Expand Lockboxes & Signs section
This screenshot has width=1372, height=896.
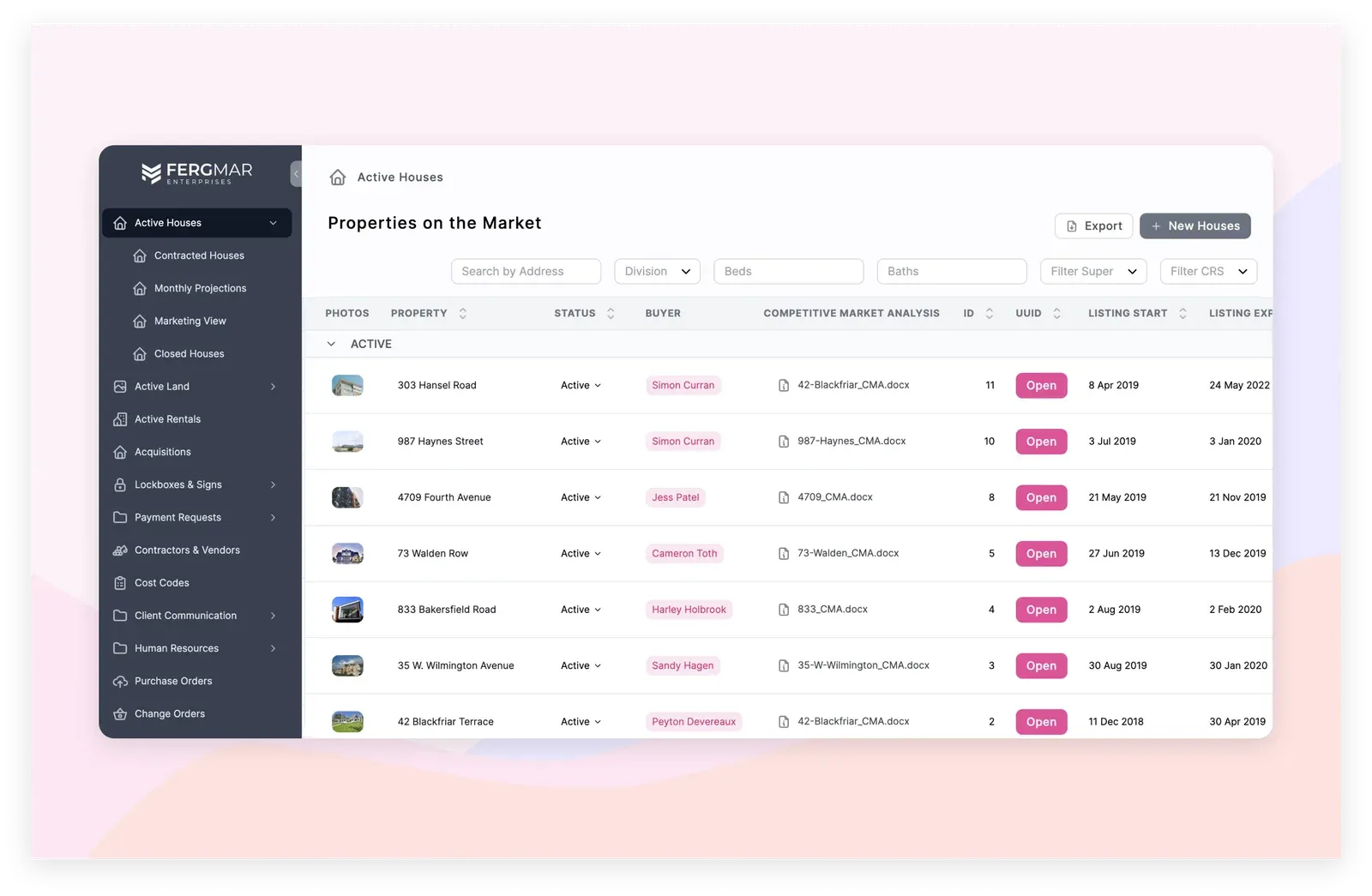point(273,485)
